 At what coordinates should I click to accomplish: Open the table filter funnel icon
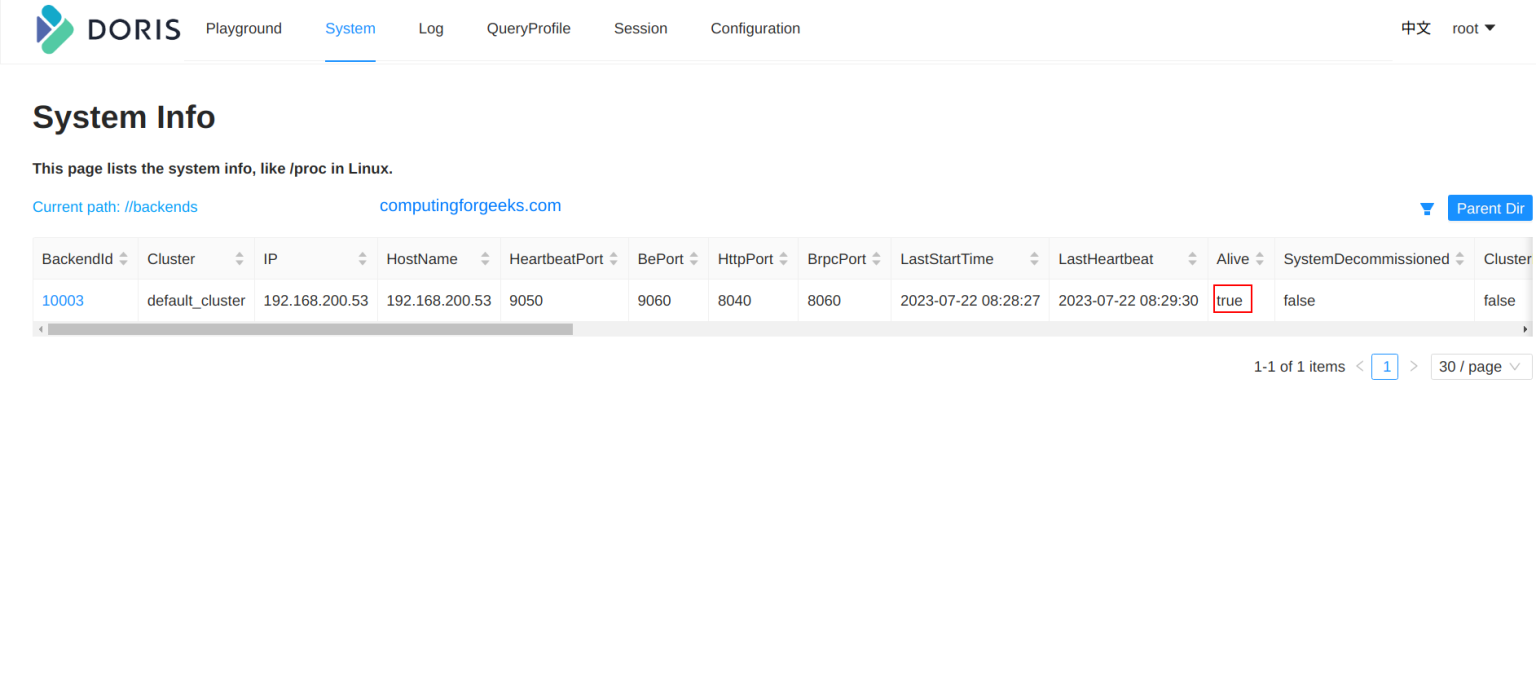point(1426,208)
